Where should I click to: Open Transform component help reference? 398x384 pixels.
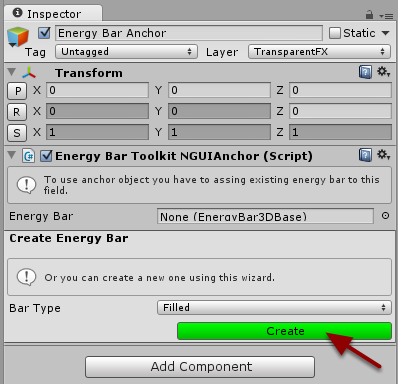(x=365, y=72)
